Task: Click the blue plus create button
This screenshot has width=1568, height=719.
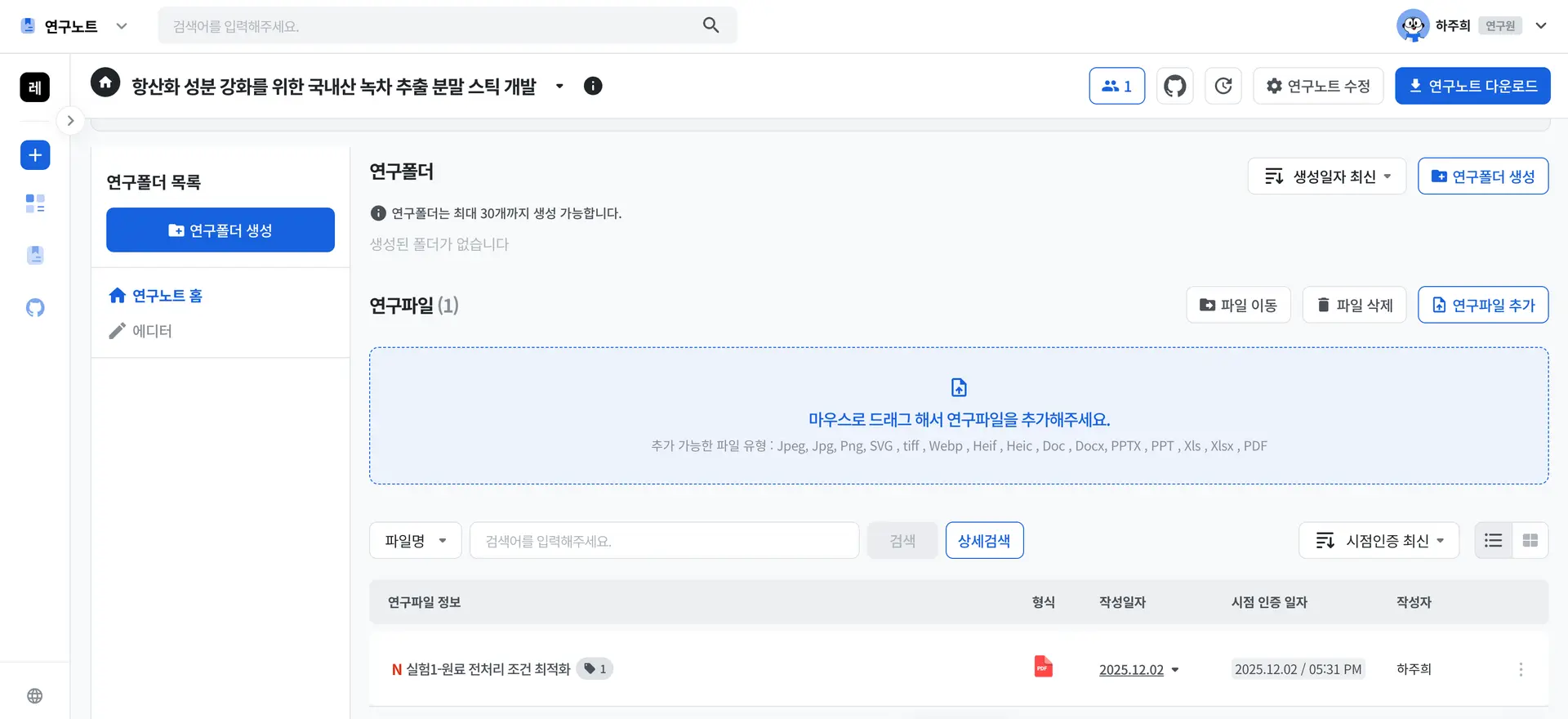Action: tap(35, 155)
